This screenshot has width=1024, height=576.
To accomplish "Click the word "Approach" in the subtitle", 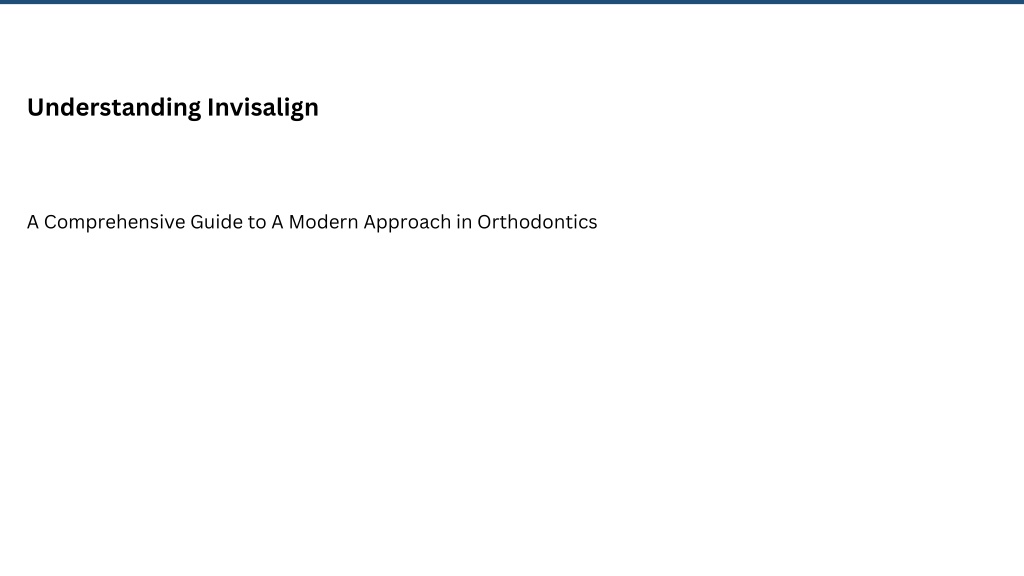I will click(408, 223).
